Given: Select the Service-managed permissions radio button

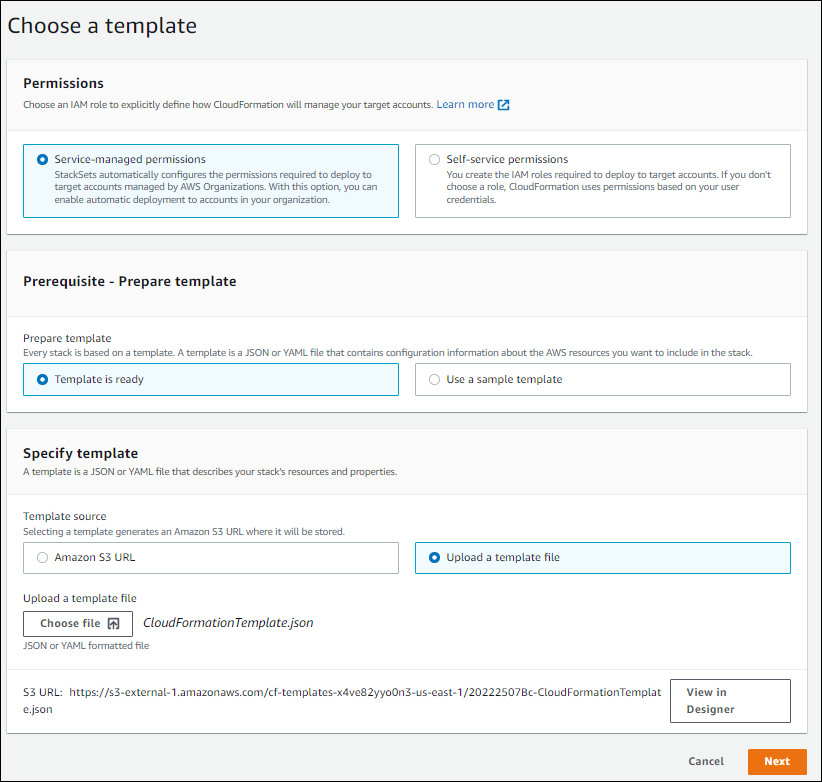Looking at the screenshot, I should click(x=41, y=158).
